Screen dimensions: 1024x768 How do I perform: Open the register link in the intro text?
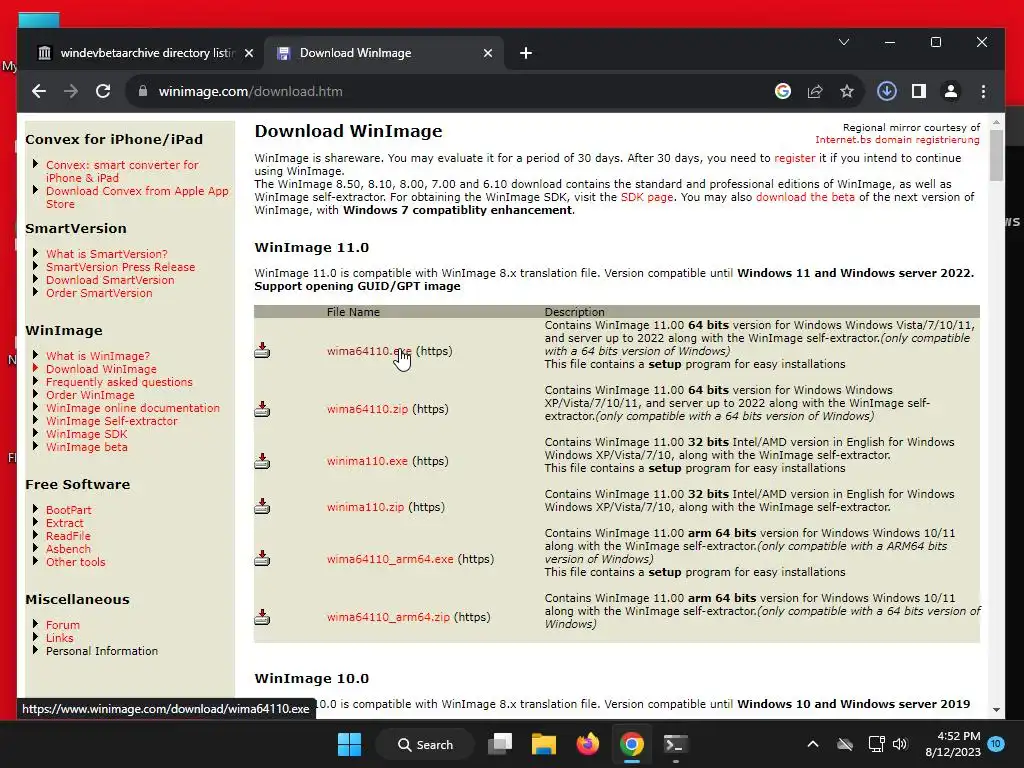pyautogui.click(x=795, y=158)
